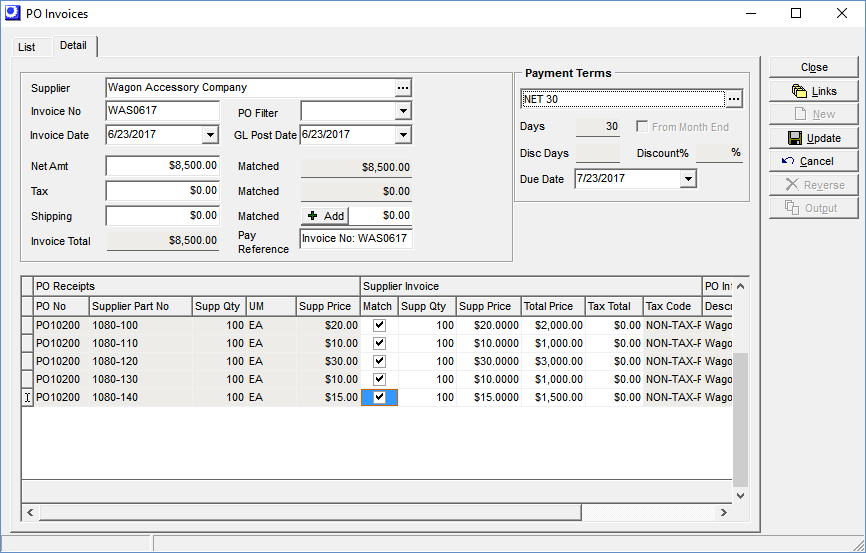866x553 pixels.
Task: Click row selector for part 1080-130
Action: 27,379
